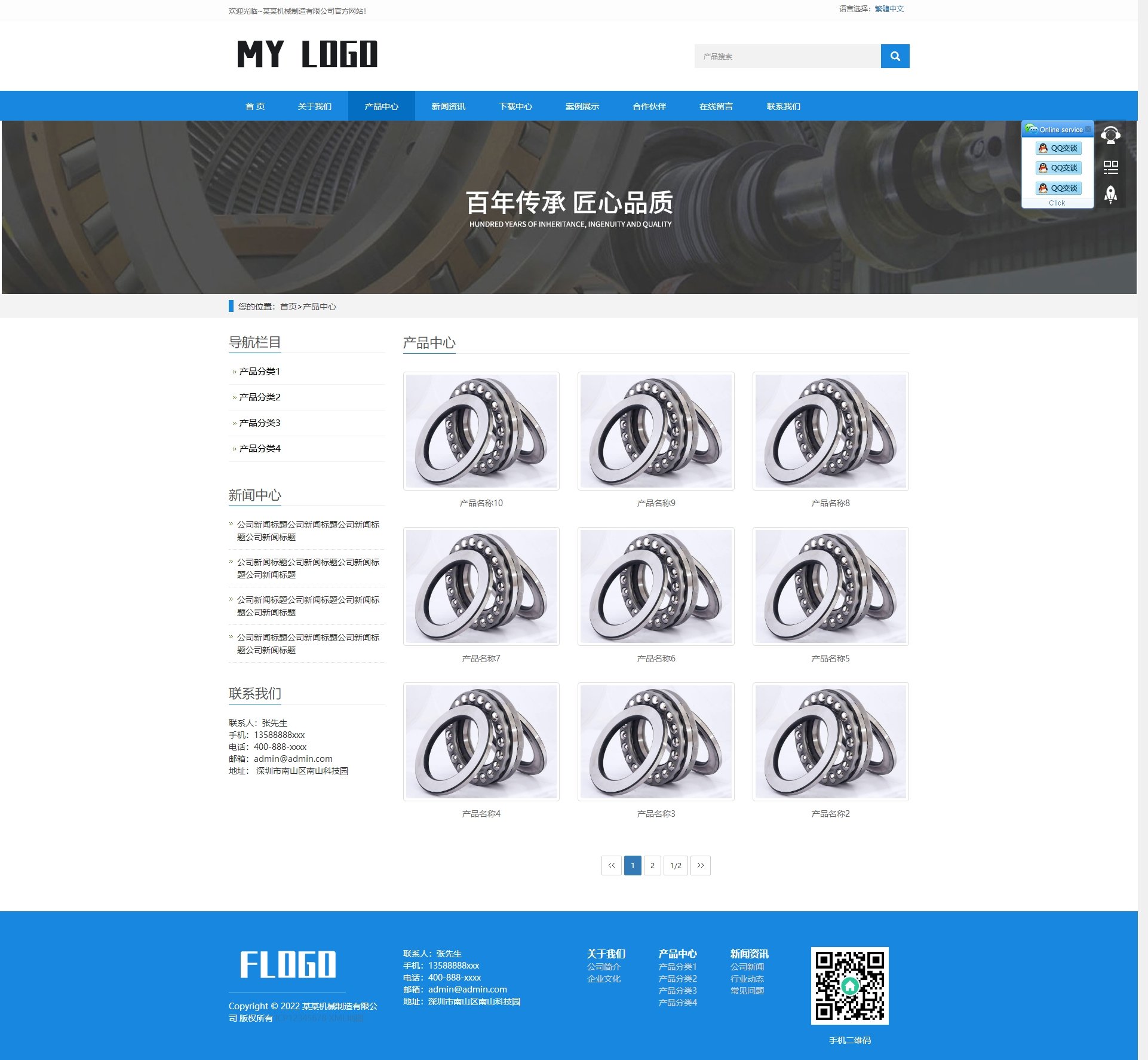Open the 产品名称9 product thumbnail
Image resolution: width=1148 pixels, height=1060 pixels.
[655, 431]
